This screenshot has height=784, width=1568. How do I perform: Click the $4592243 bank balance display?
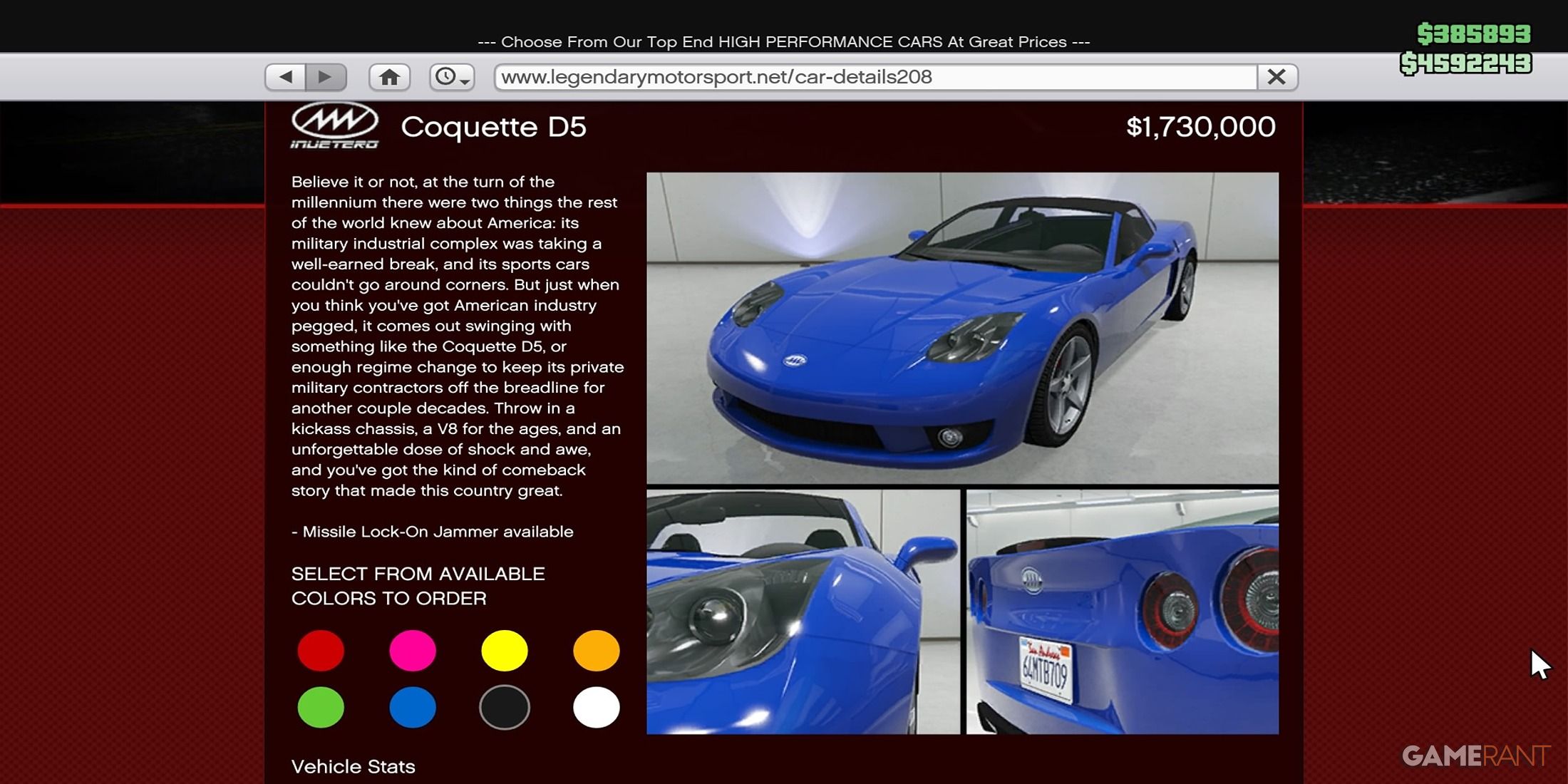1466,63
